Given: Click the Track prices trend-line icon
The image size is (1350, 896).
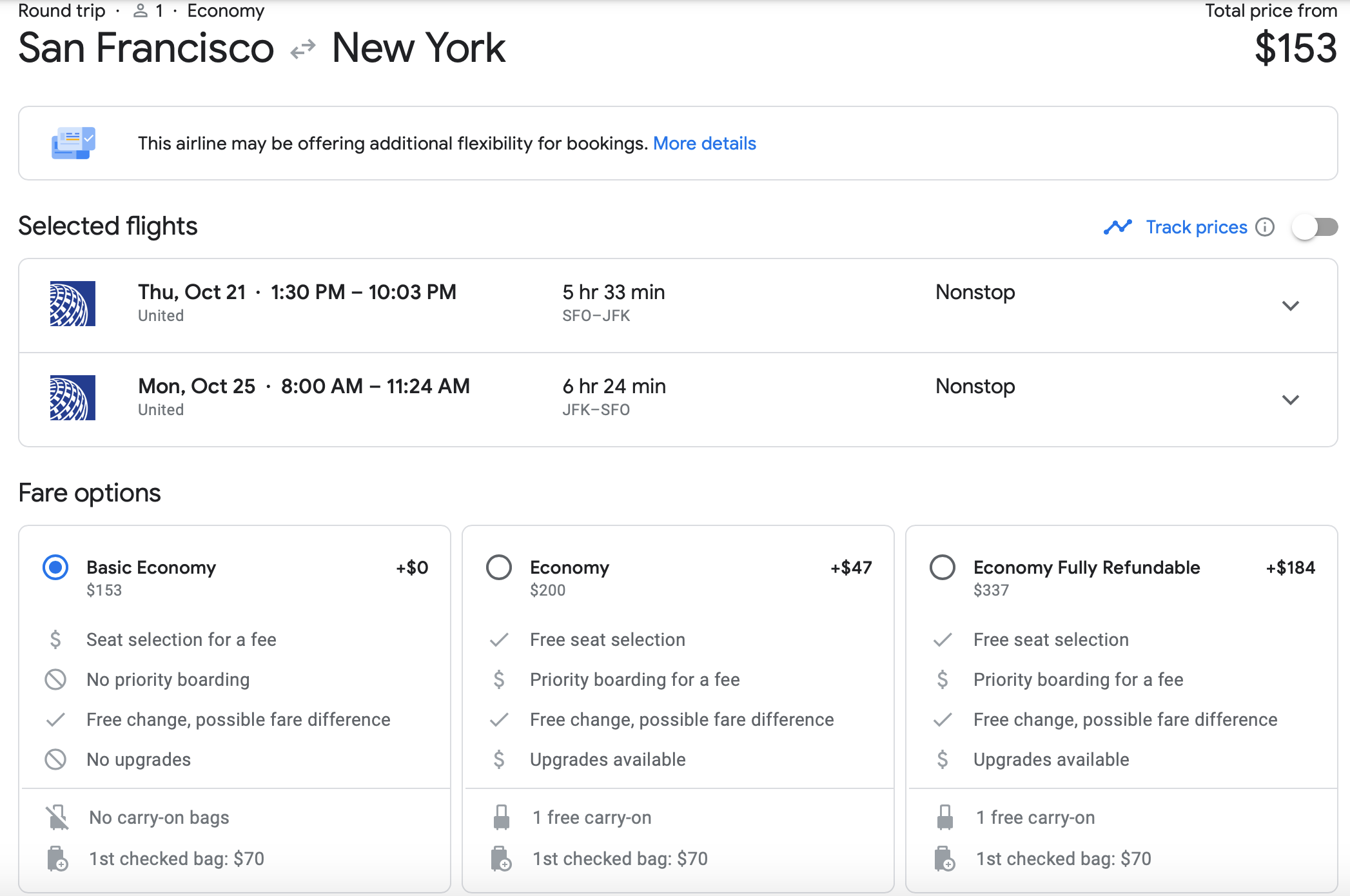Looking at the screenshot, I should tap(1117, 228).
